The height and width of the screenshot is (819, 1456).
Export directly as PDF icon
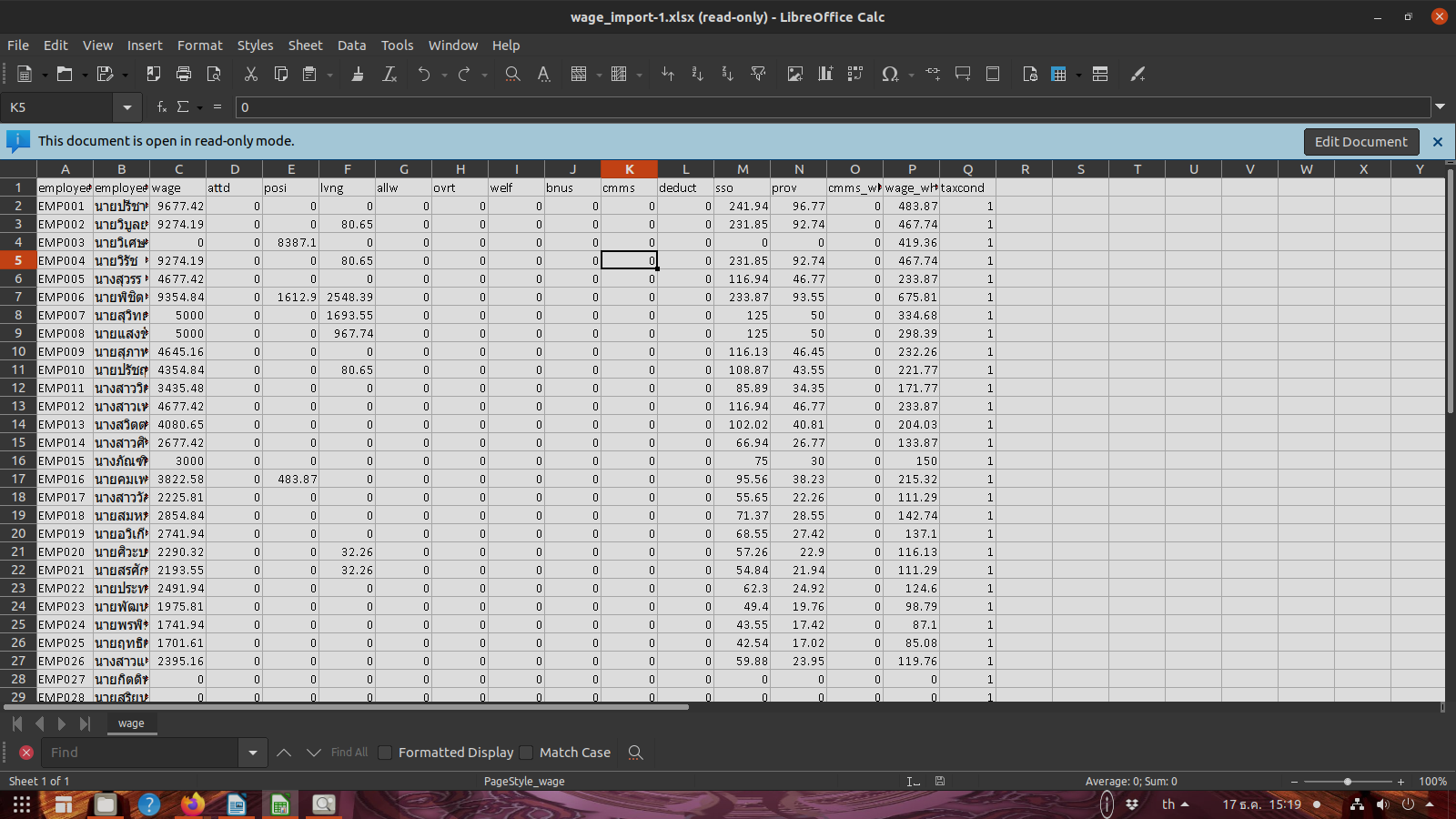pyautogui.click(x=154, y=75)
